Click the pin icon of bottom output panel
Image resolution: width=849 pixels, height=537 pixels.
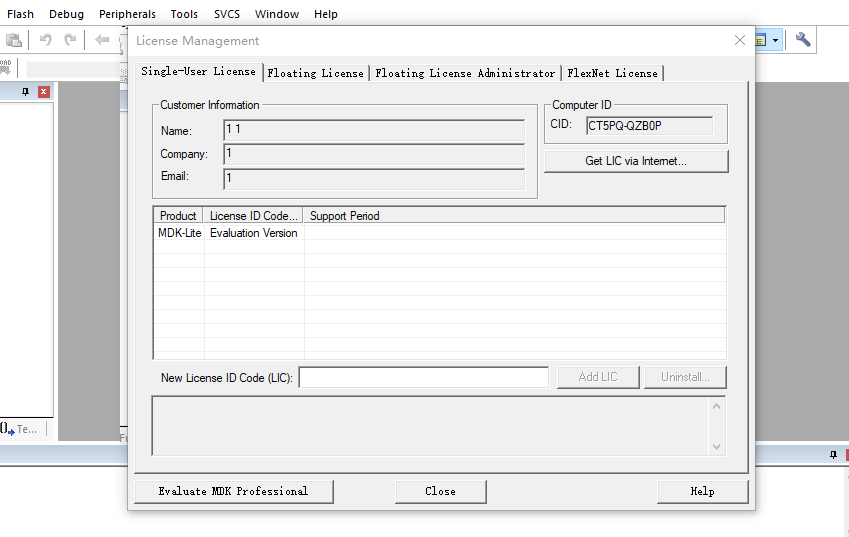pyautogui.click(x=833, y=455)
